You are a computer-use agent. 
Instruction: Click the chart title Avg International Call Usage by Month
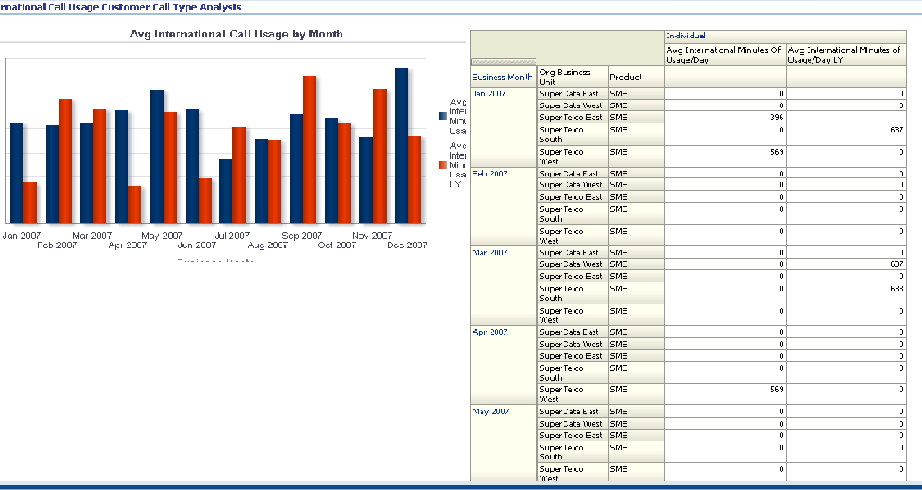click(236, 34)
